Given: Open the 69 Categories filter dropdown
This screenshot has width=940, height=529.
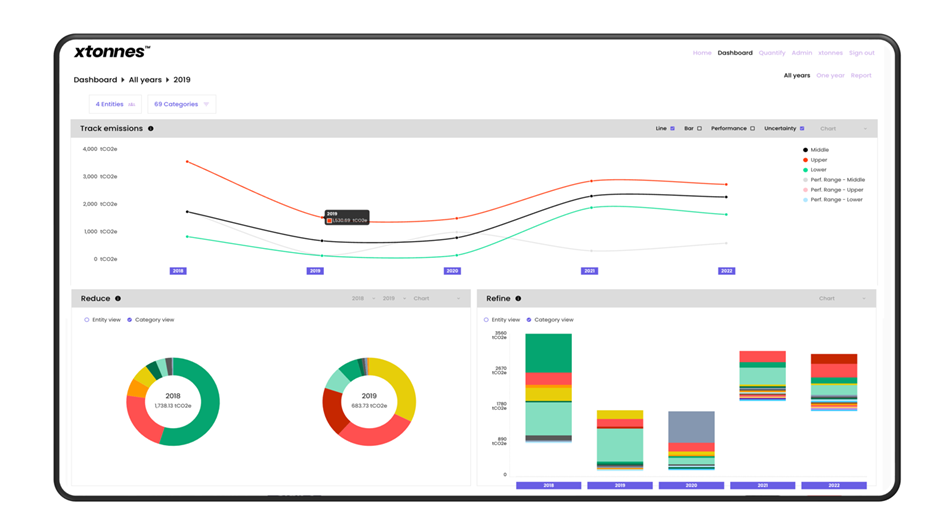Looking at the screenshot, I should click(x=181, y=104).
